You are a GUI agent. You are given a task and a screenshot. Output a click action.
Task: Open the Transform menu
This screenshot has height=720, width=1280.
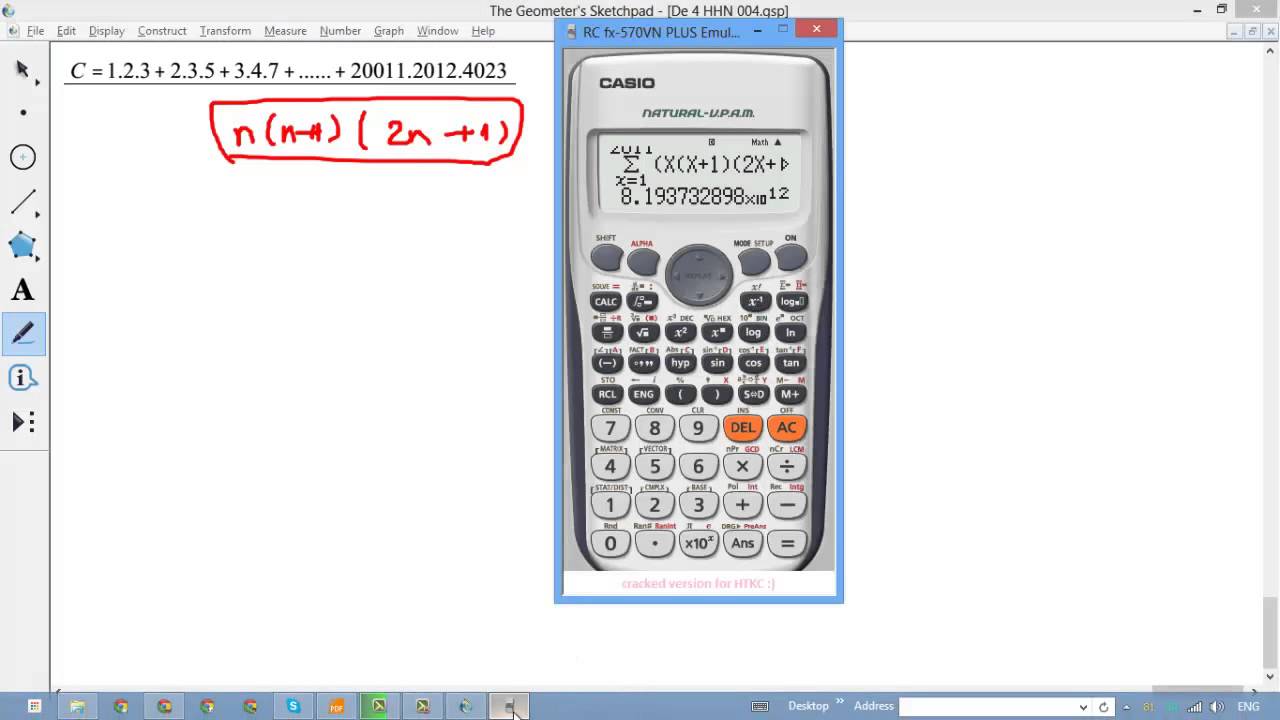pyautogui.click(x=225, y=31)
